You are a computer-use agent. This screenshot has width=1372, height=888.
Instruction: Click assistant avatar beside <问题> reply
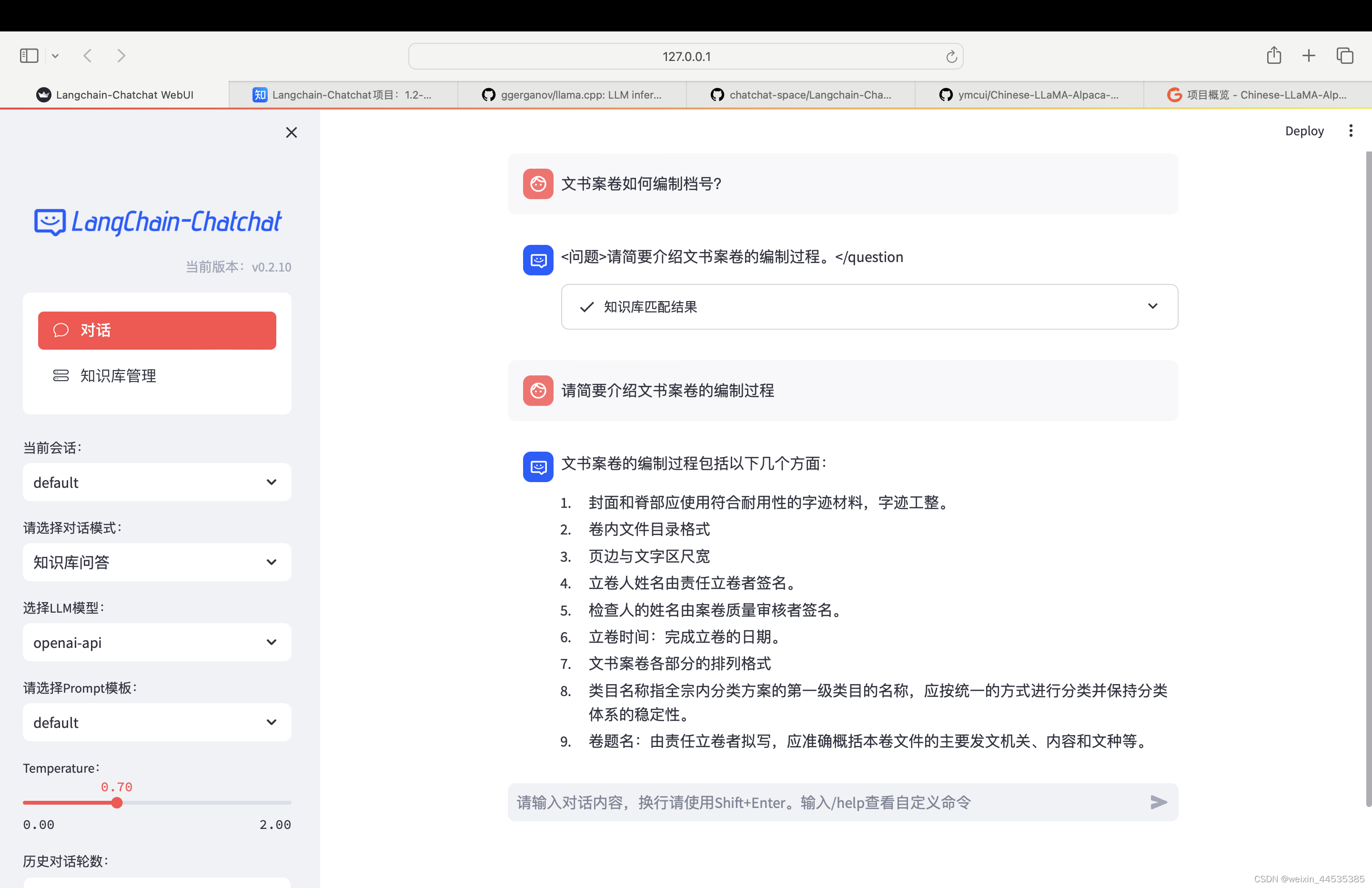pyautogui.click(x=538, y=261)
